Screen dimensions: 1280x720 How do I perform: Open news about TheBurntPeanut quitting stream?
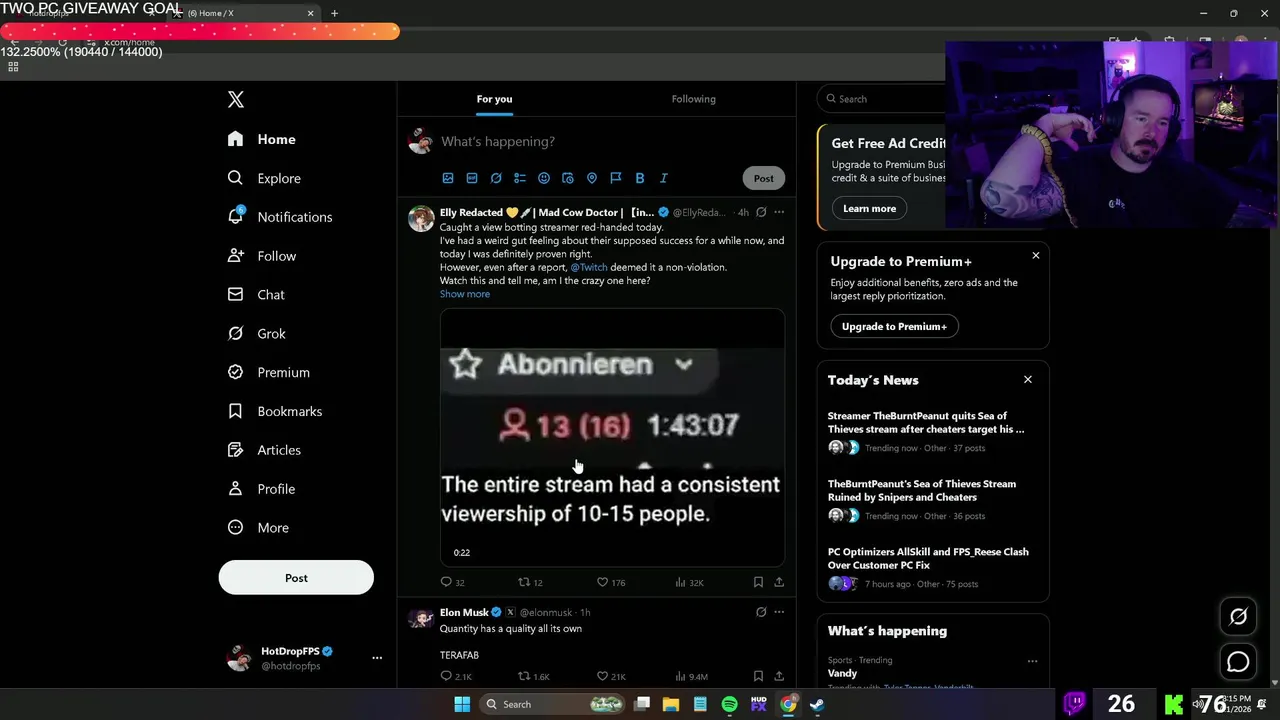[926, 422]
